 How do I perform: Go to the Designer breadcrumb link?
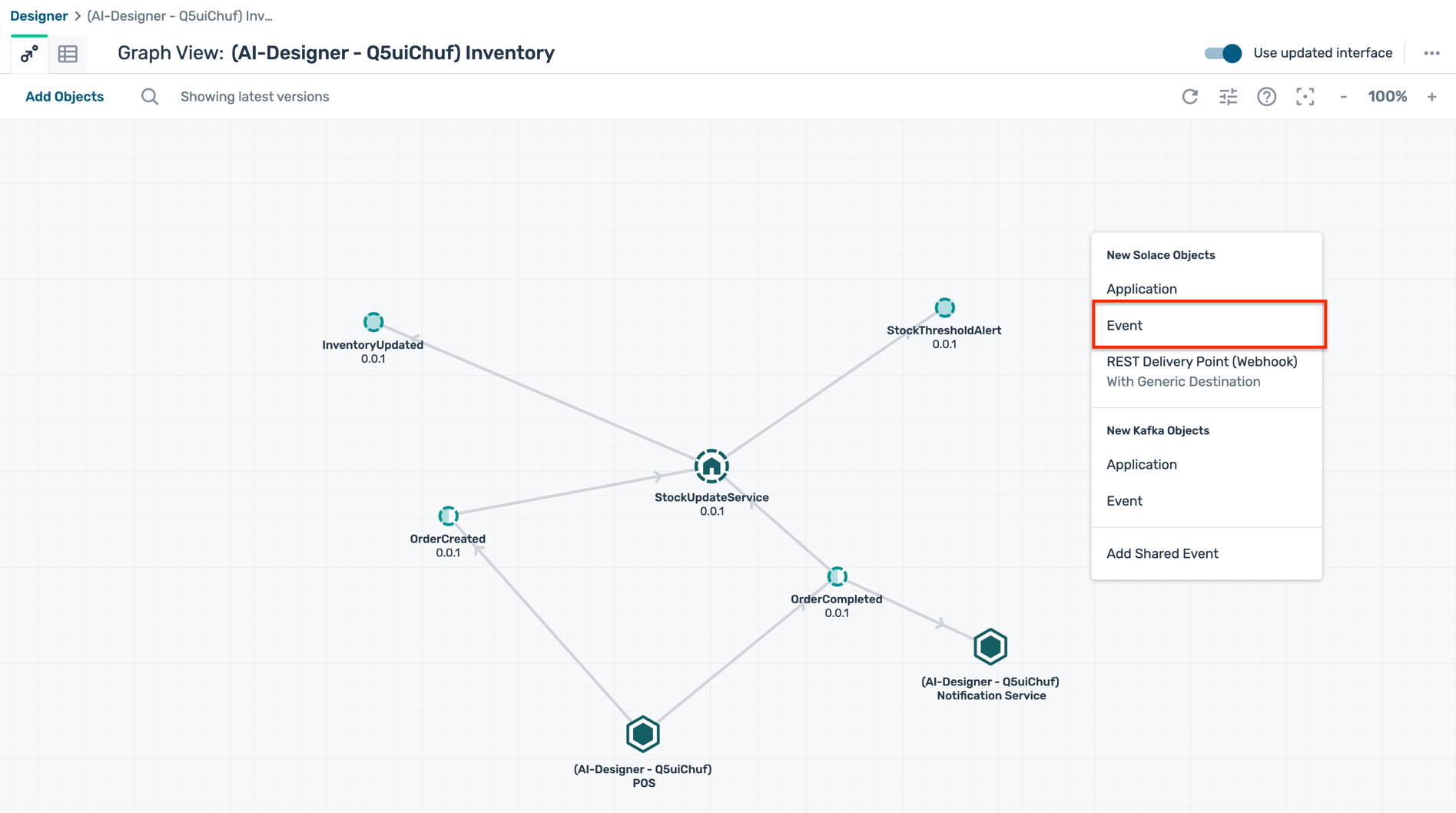tap(39, 16)
